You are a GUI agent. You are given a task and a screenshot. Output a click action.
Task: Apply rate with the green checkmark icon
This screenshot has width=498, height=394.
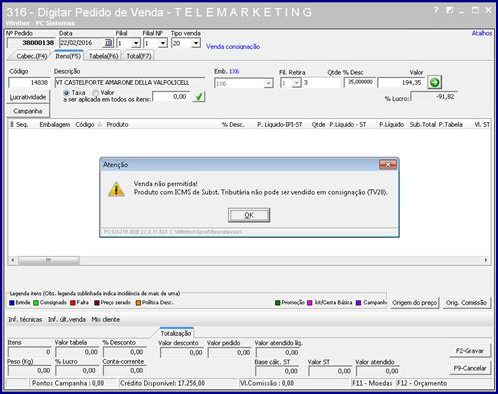pos(199,97)
